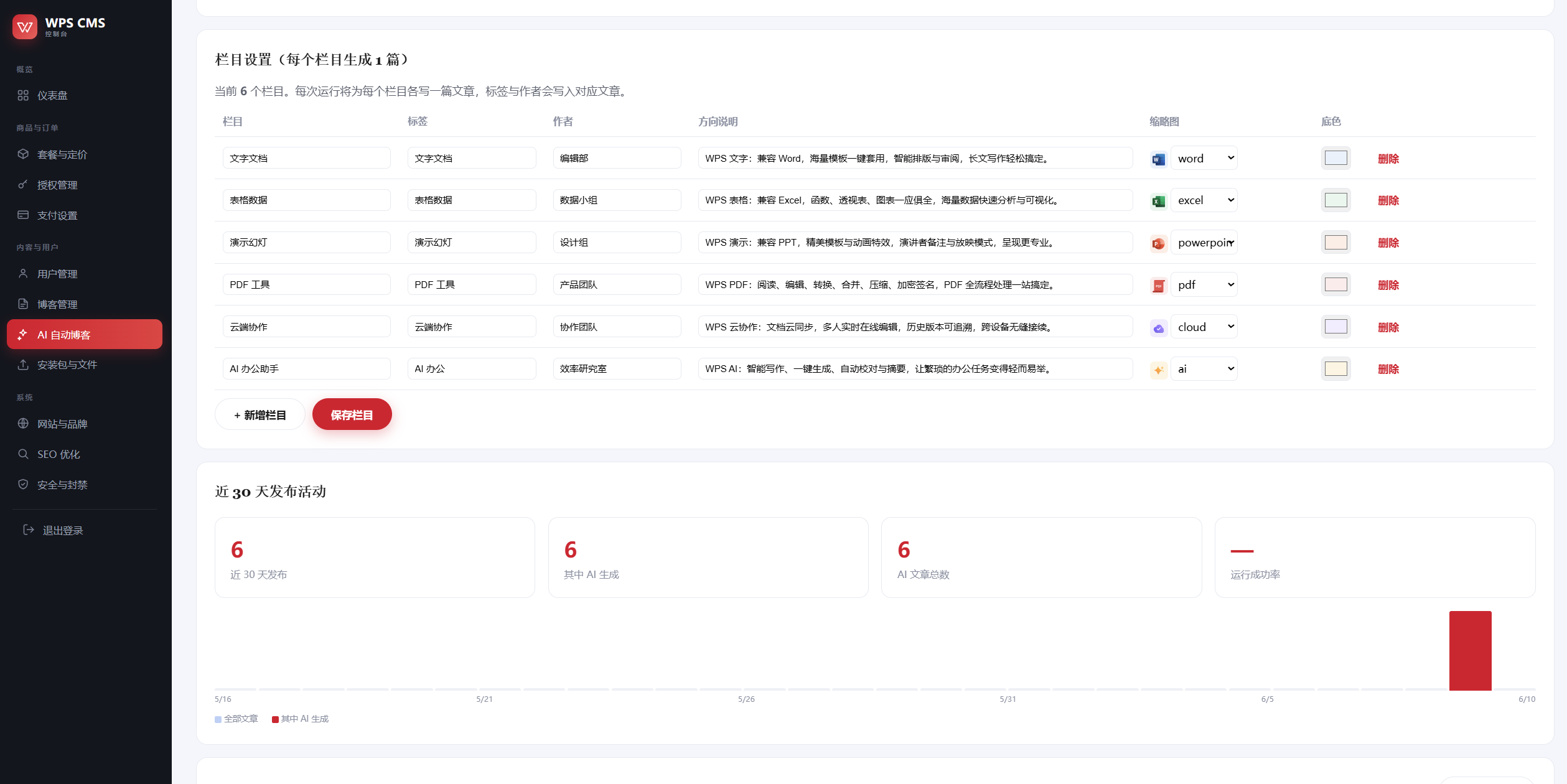
Task: Click the AI star thumbnail icon
Action: tap(1158, 369)
